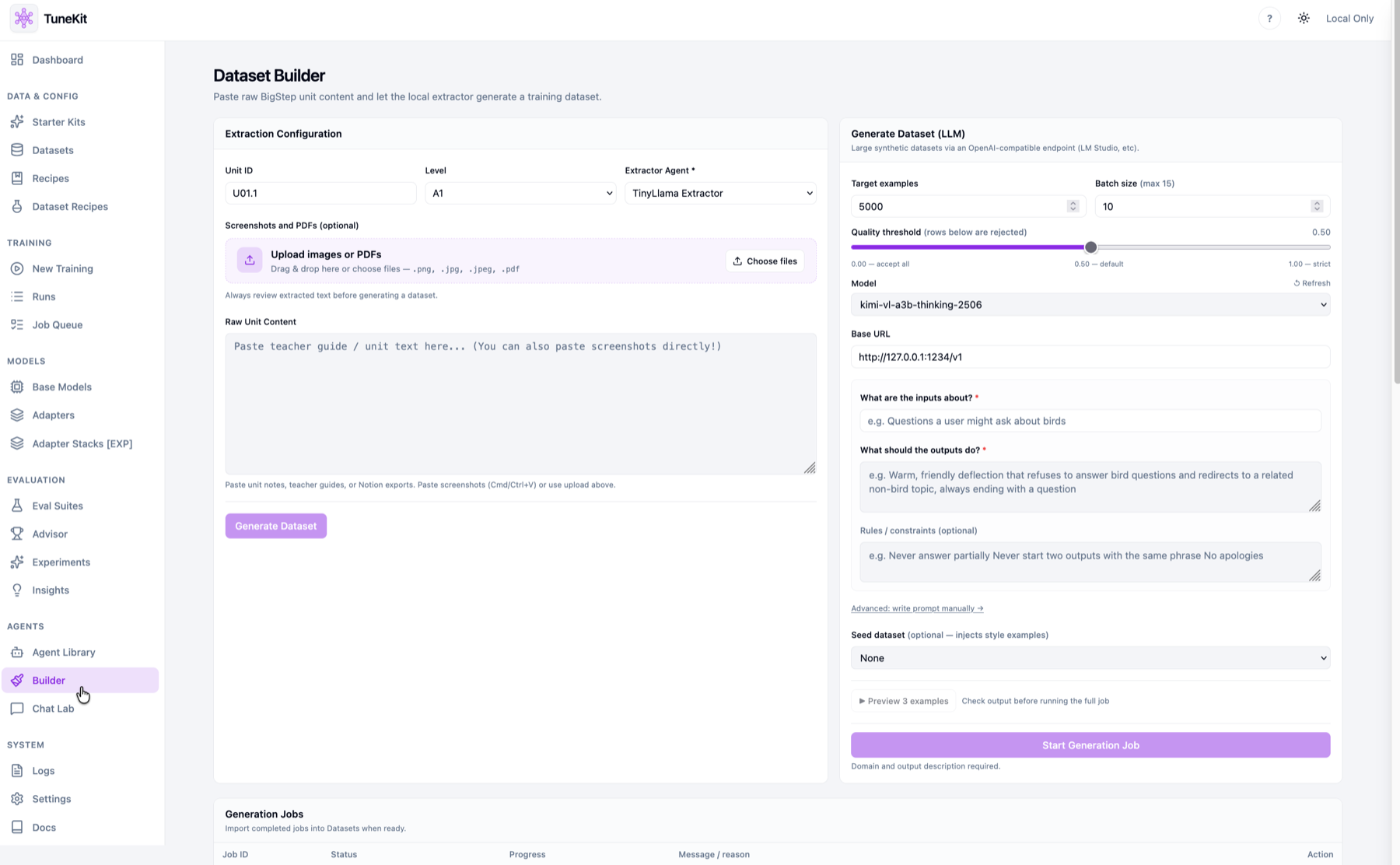Click the Starter Kits sparkle icon
This screenshot has height=865, width=1400.
click(17, 122)
